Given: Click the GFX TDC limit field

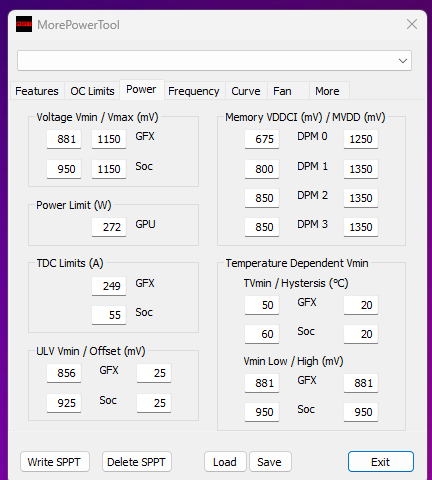Looking at the screenshot, I should (109, 286).
